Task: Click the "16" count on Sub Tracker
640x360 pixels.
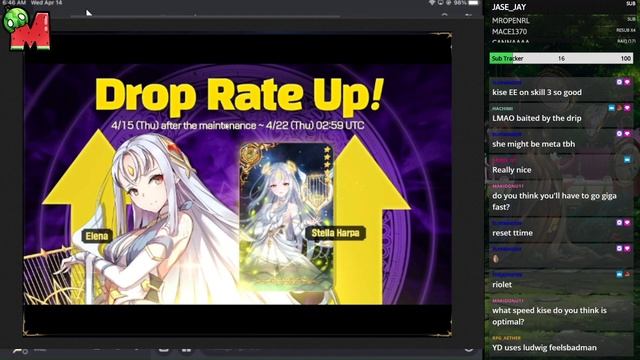Action: 561,58
